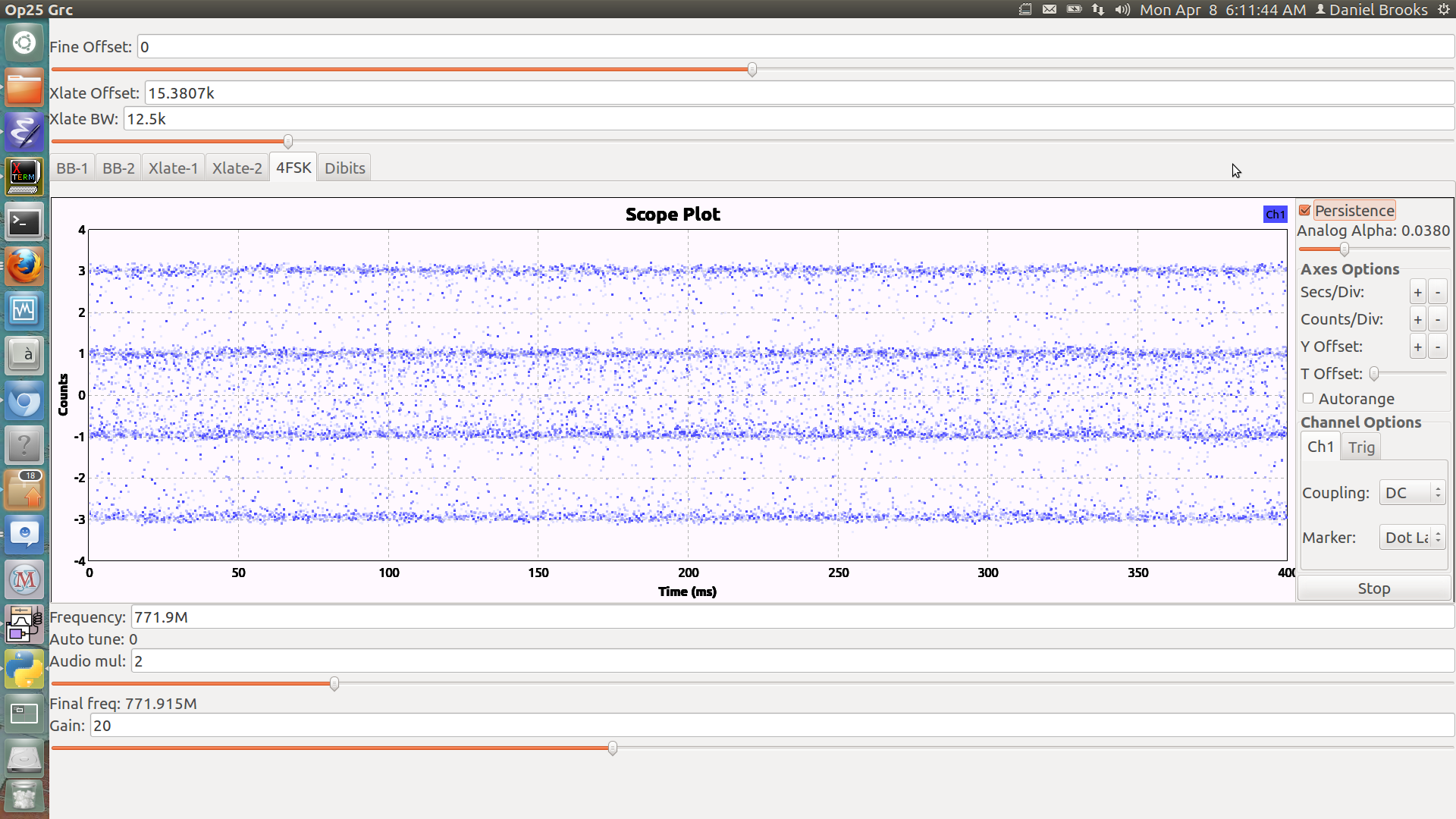Screen dimensions: 1456x819
Task: Click the Fine Offset input field
Action: [795, 47]
